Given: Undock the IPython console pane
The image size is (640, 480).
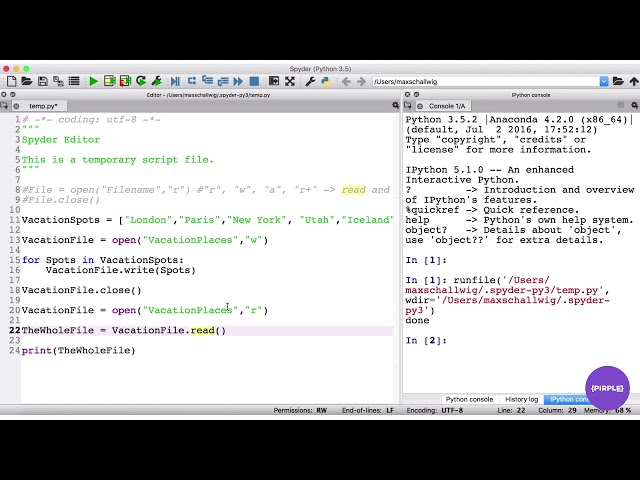Looking at the screenshot, I should (x=416, y=94).
